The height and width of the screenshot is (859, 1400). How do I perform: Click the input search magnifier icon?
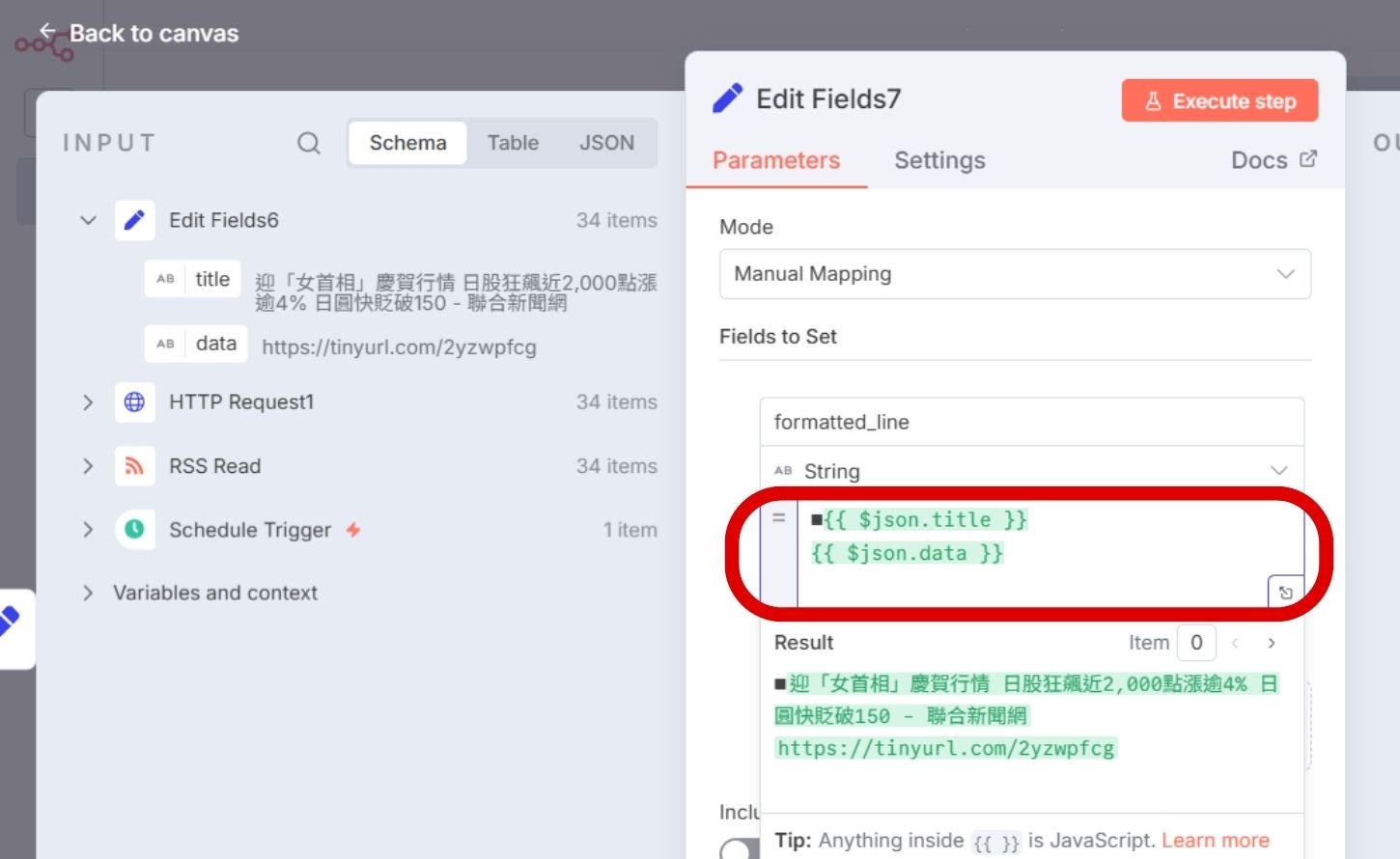click(309, 143)
